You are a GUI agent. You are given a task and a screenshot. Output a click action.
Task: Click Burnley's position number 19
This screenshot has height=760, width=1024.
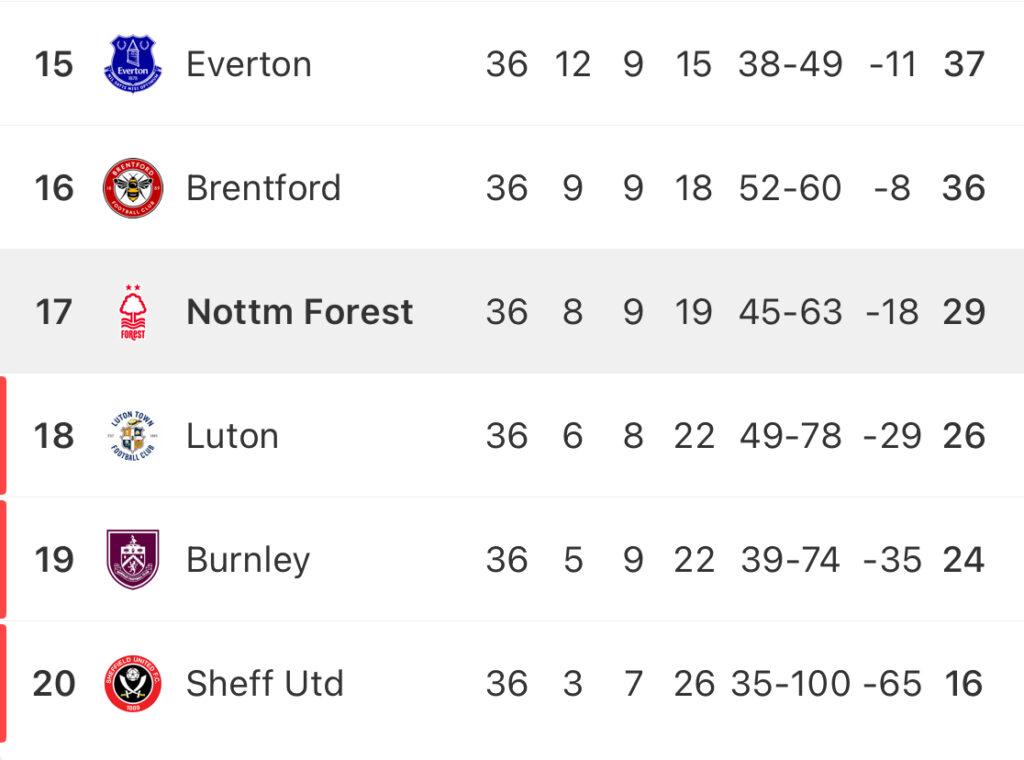54,560
